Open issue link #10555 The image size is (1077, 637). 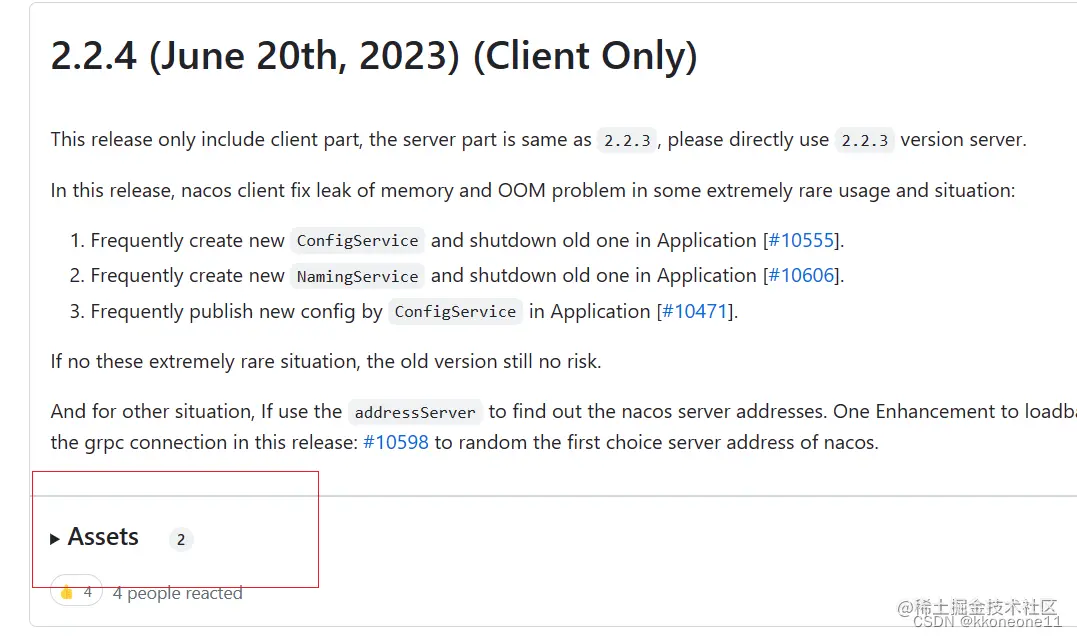click(801, 241)
